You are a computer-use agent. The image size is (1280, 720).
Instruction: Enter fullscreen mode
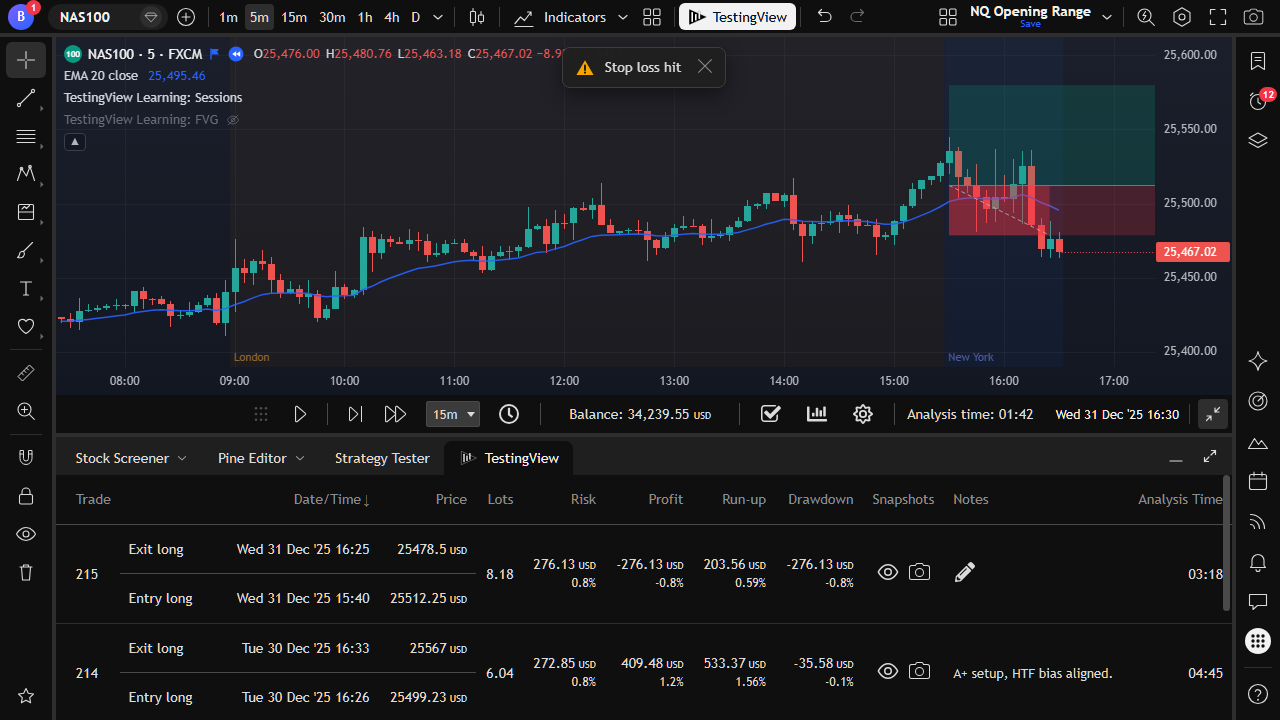tap(1217, 17)
